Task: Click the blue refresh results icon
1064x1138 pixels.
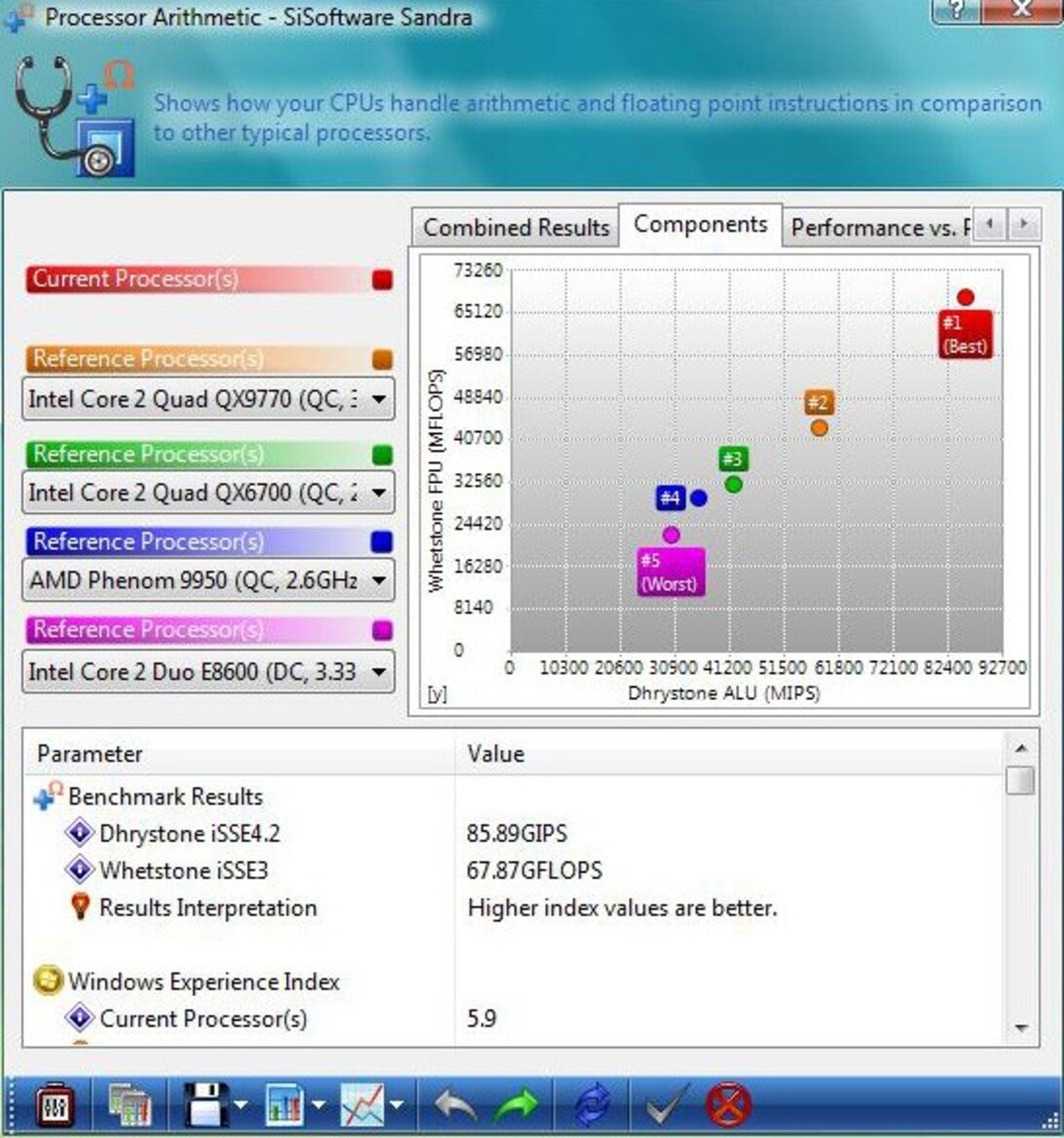Action: [592, 1105]
